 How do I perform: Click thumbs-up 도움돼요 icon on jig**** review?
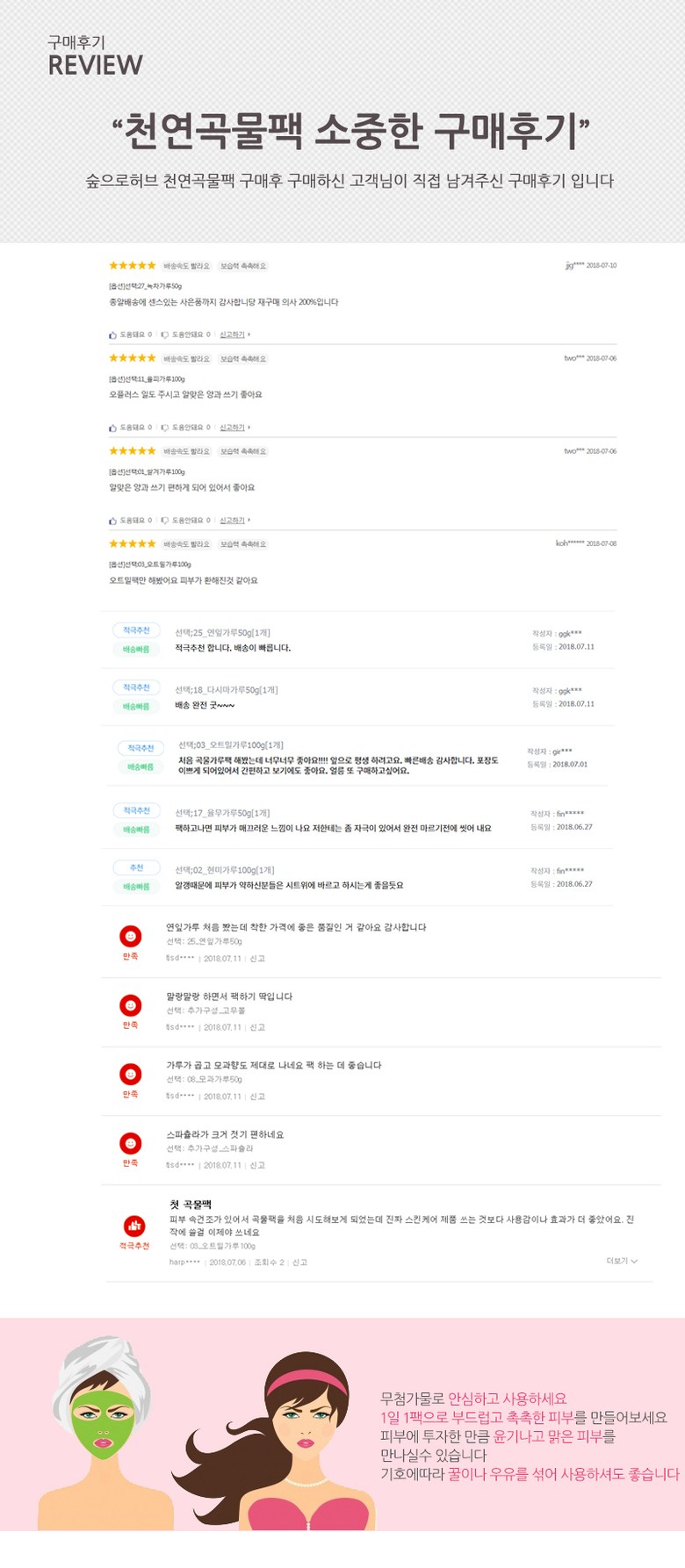pyautogui.click(x=112, y=334)
